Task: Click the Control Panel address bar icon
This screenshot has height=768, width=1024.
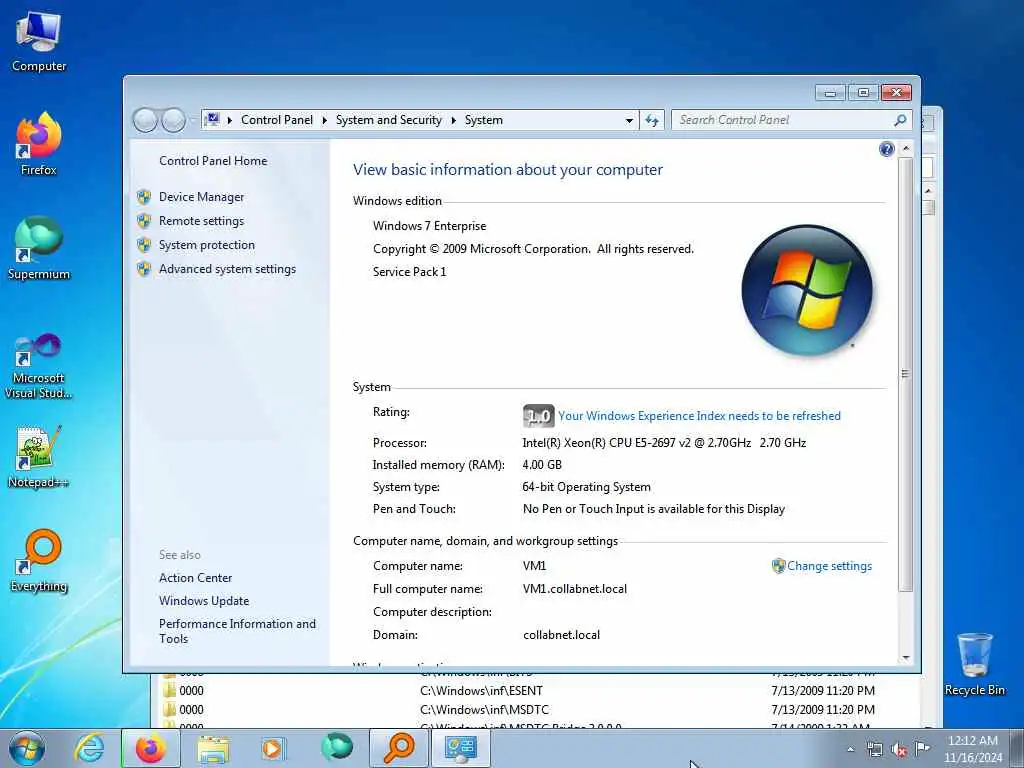Action: click(212, 120)
